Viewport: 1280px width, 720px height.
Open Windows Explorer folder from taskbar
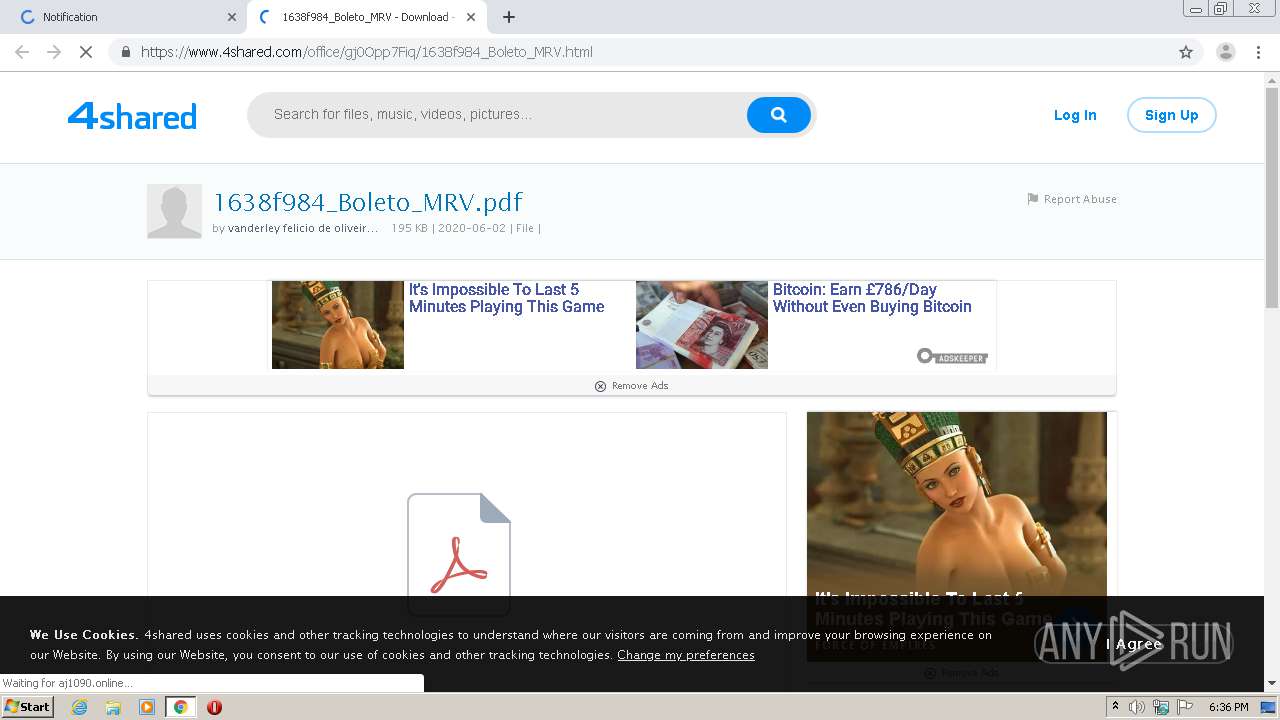coord(113,707)
